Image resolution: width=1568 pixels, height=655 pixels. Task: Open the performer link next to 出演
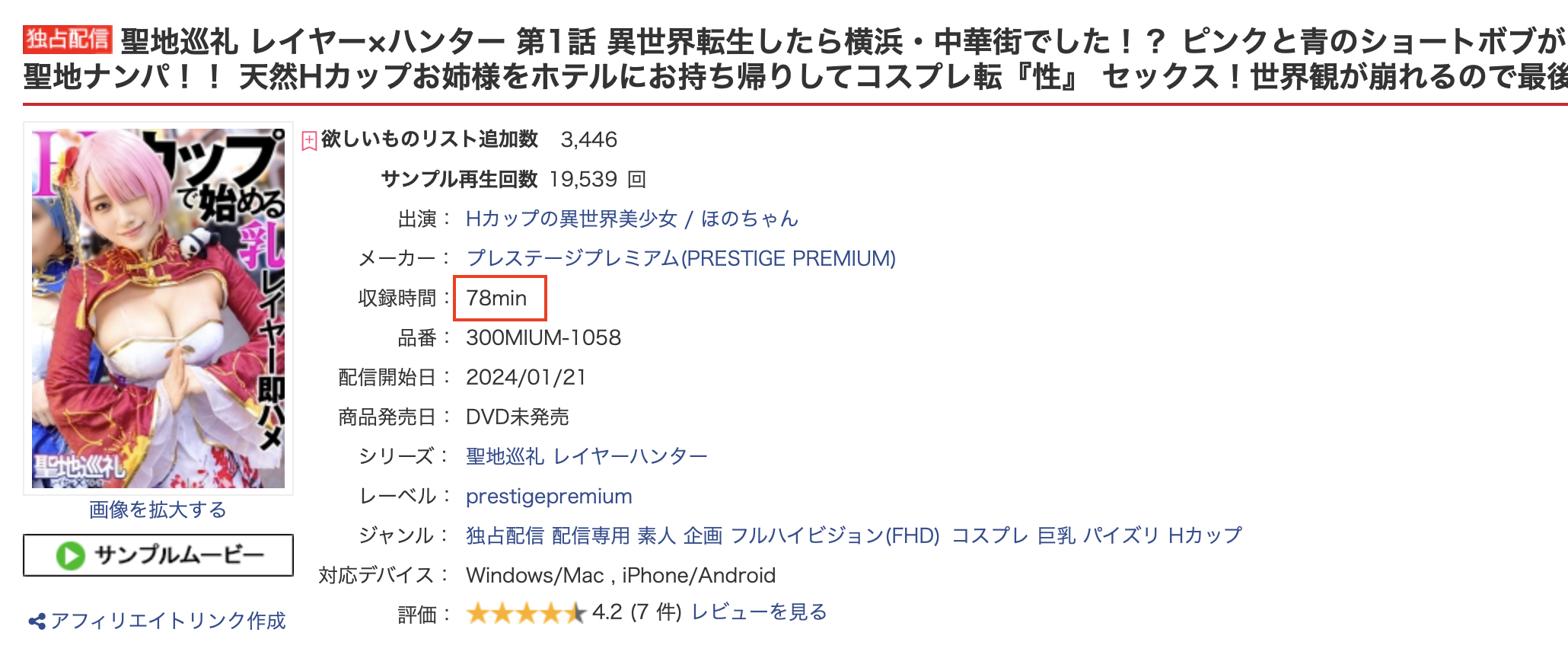(632, 219)
